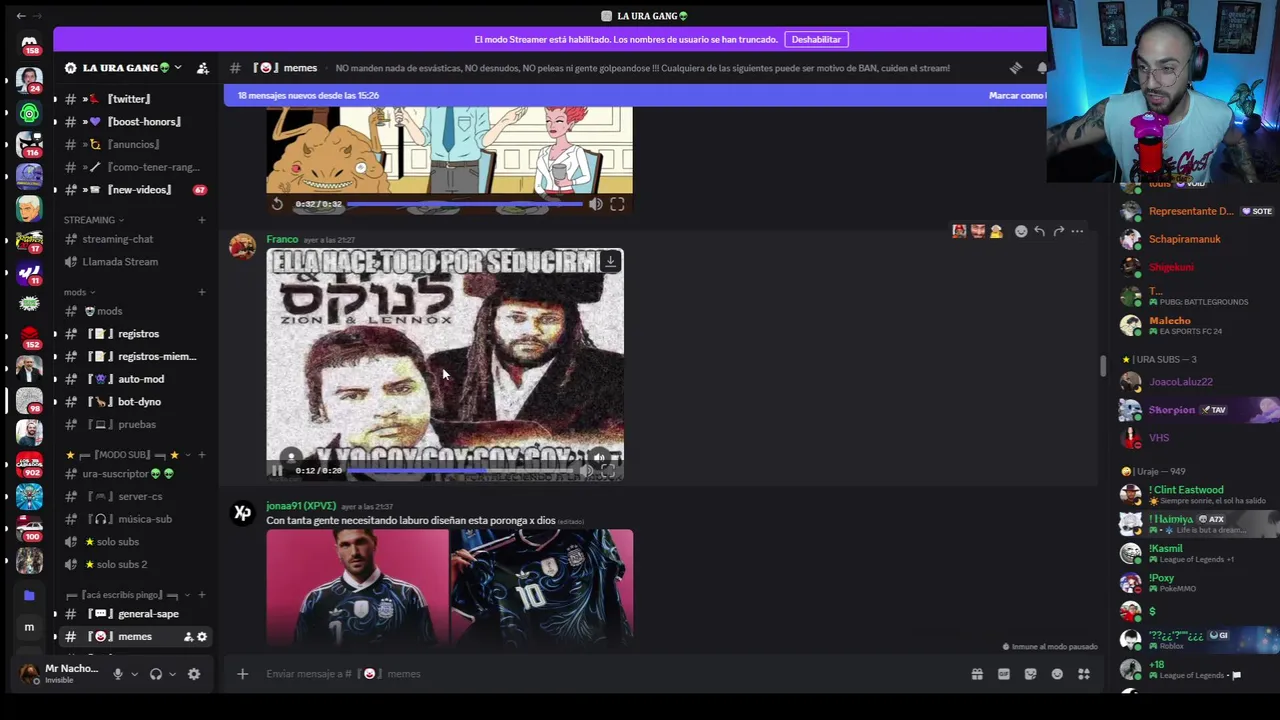Click the download icon on Franco's video
Image resolution: width=1280 pixels, height=720 pixels.
click(610, 261)
